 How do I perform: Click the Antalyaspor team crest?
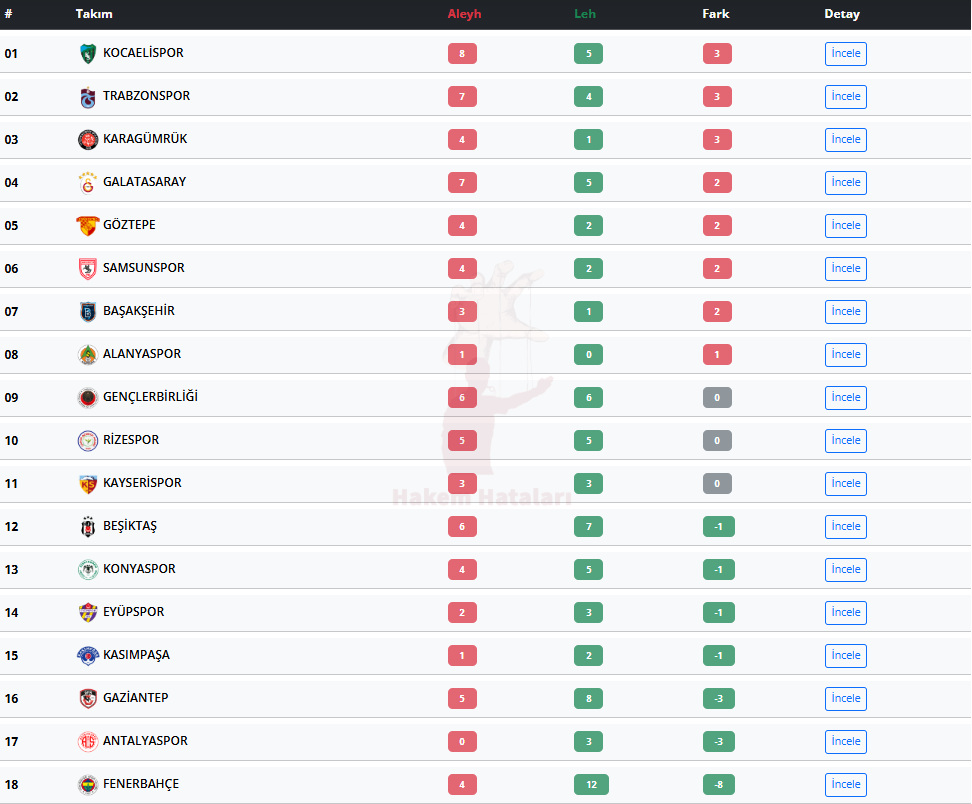pos(88,741)
